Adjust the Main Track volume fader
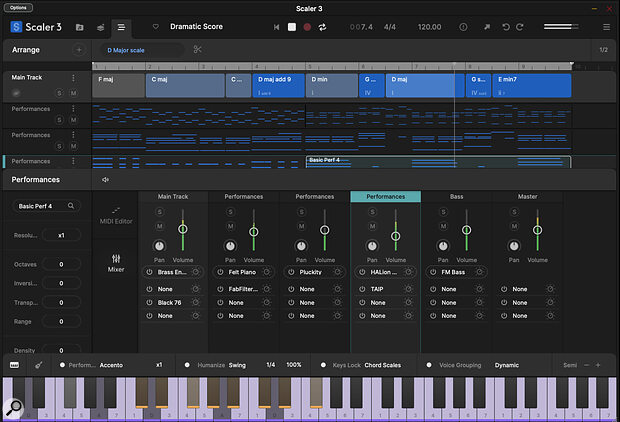This screenshot has width=620, height=422. click(x=183, y=229)
